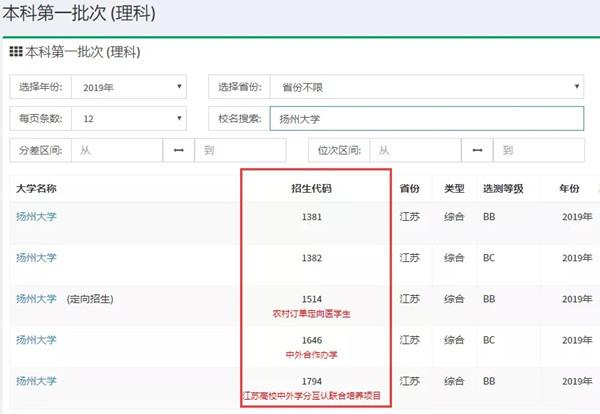
Task: Click the 大学名称 column header
Action: click(x=36, y=188)
